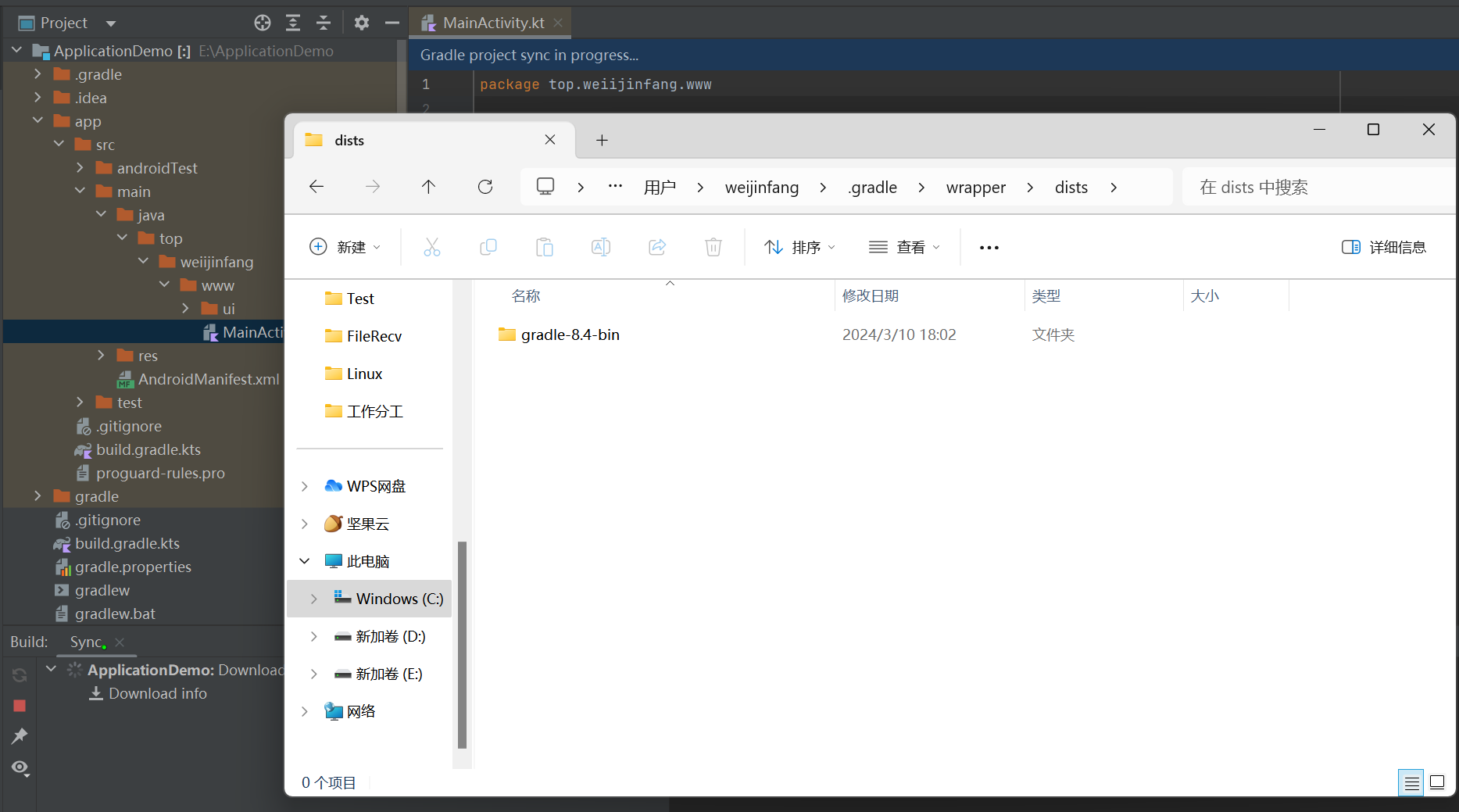Go up one folder level in Explorer
This screenshot has height=812, width=1459.
[x=428, y=187]
